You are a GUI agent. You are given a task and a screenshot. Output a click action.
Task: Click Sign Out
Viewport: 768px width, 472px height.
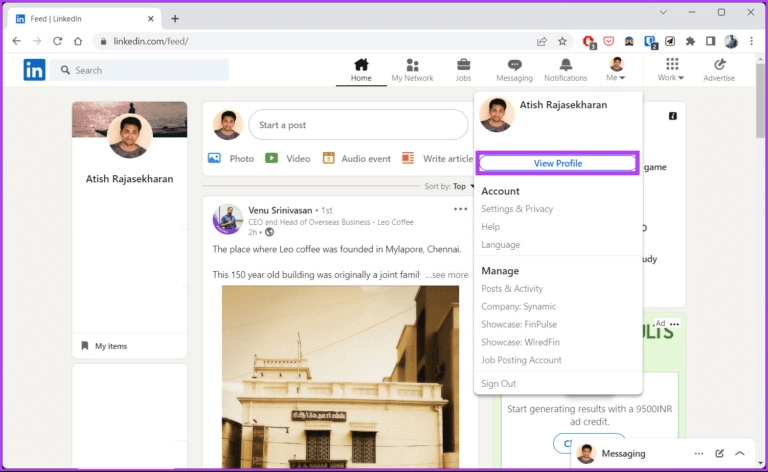coord(499,383)
